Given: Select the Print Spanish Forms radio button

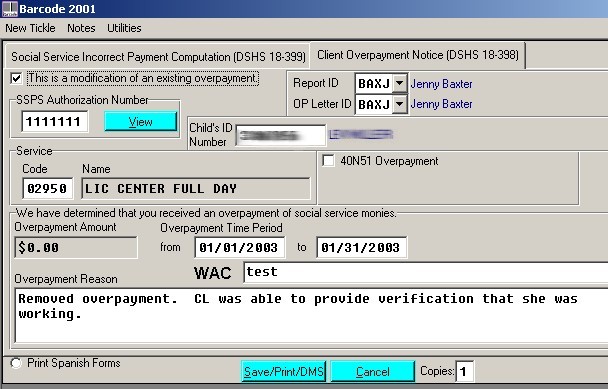Looking at the screenshot, I should click(x=16, y=363).
